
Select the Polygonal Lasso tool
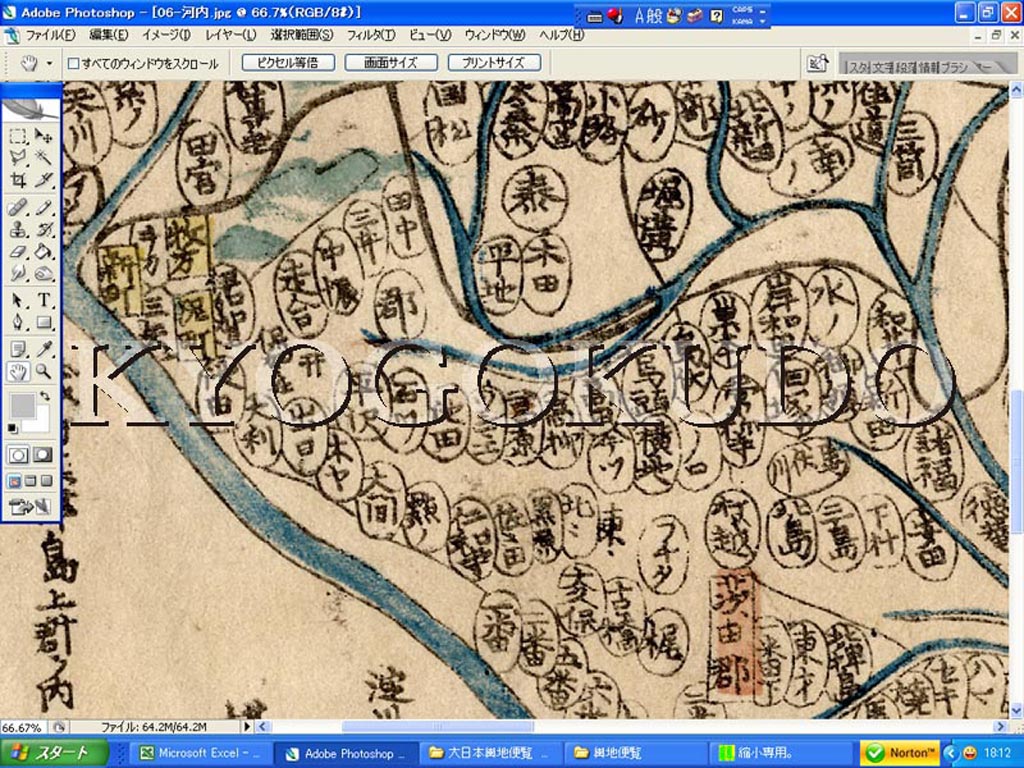coord(18,157)
